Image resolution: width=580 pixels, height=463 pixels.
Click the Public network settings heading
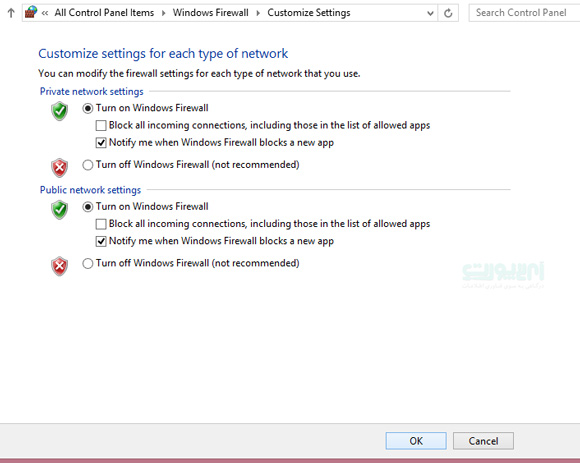[x=90, y=190]
